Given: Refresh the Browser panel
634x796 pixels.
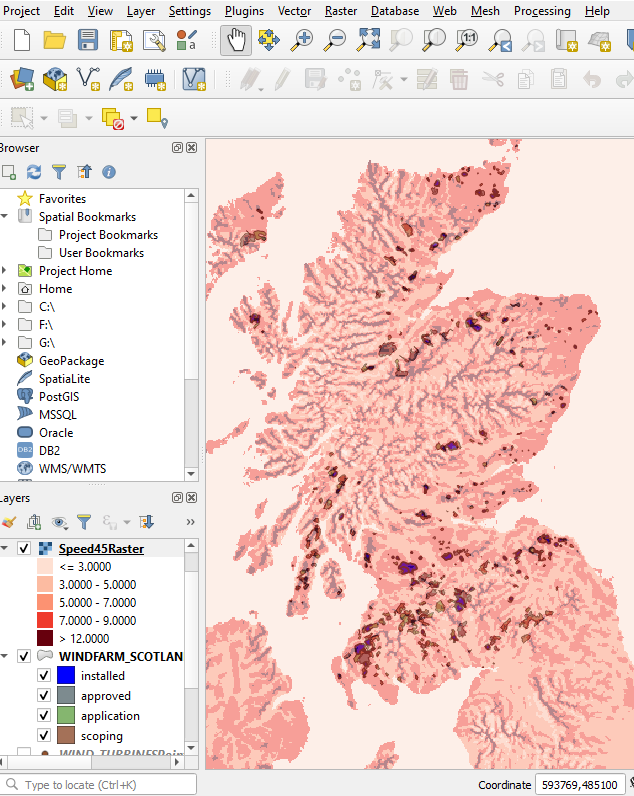Looking at the screenshot, I should pos(34,172).
